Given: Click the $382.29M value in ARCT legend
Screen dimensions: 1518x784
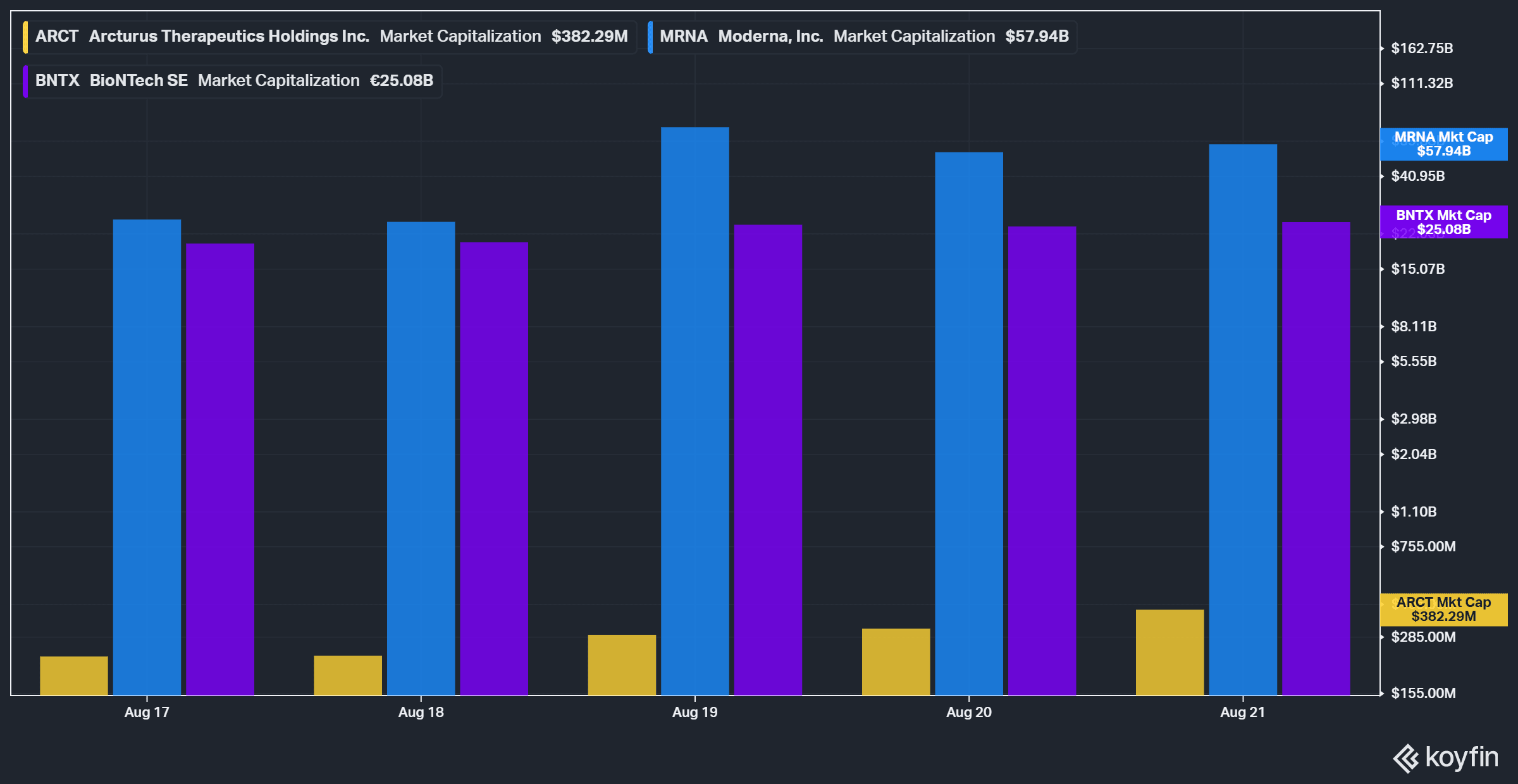Looking at the screenshot, I should [x=589, y=37].
